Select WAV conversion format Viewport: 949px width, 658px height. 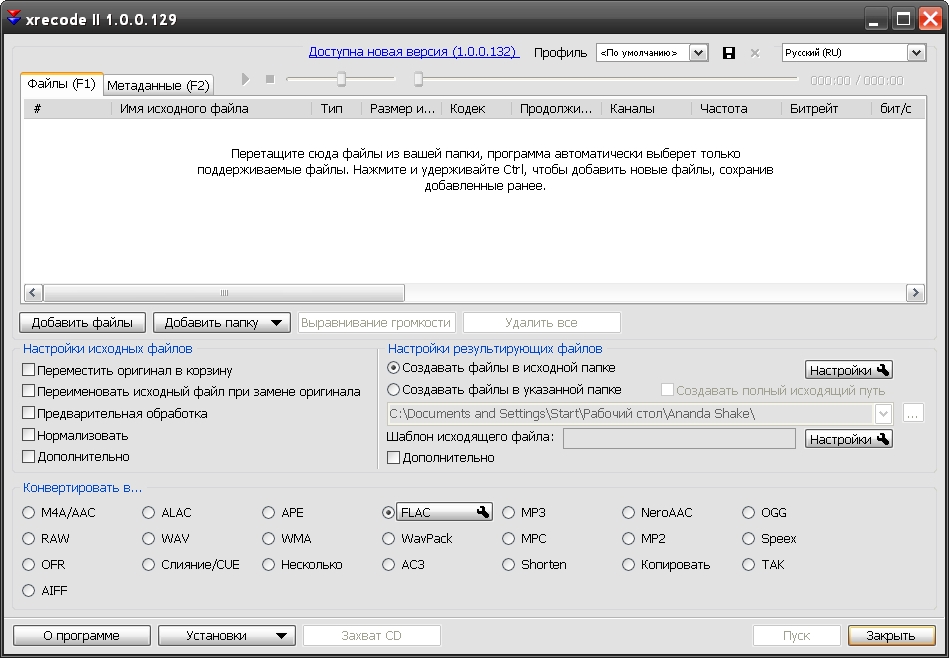tap(148, 538)
